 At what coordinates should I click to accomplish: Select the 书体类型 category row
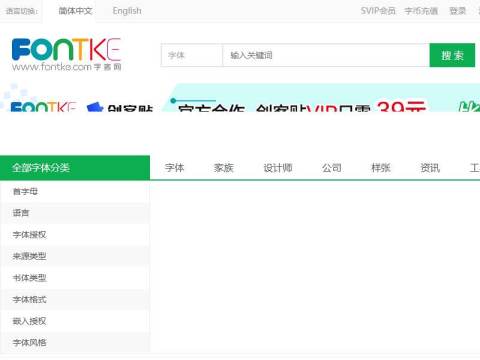pos(75,278)
